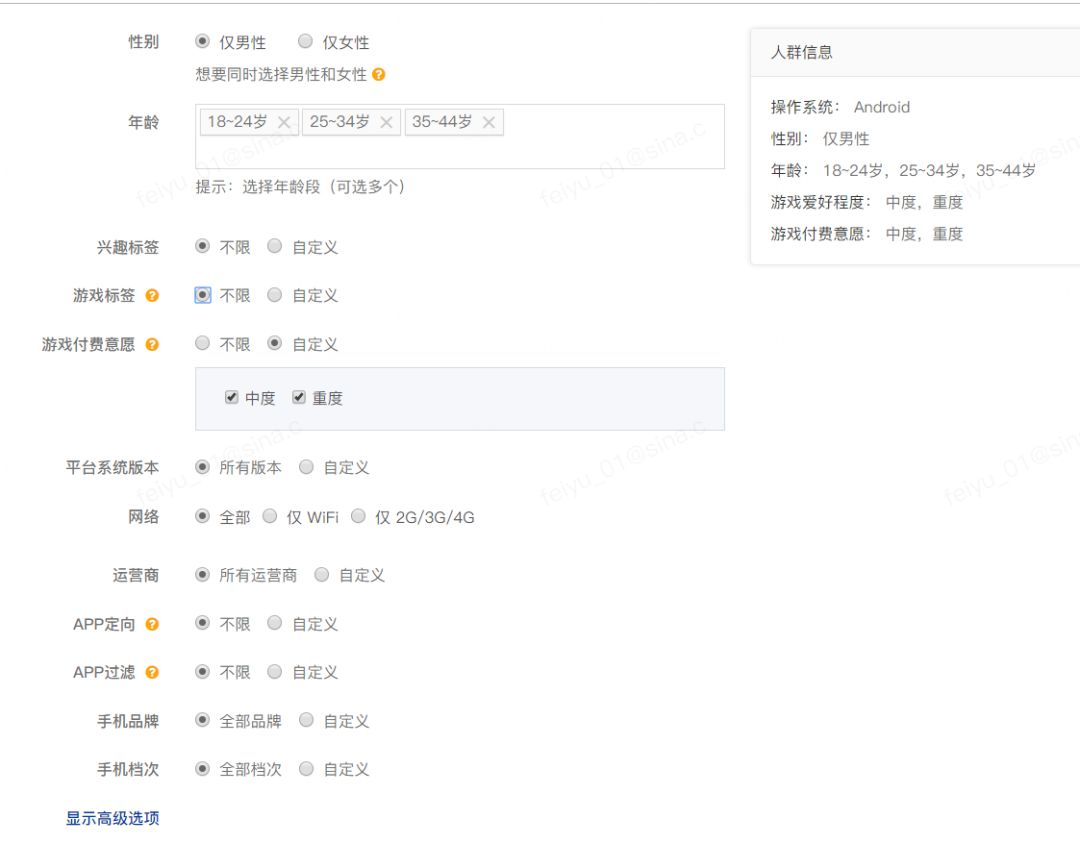1080x844 pixels.
Task: Open the 显示高级选项 link
Action: (x=112, y=819)
